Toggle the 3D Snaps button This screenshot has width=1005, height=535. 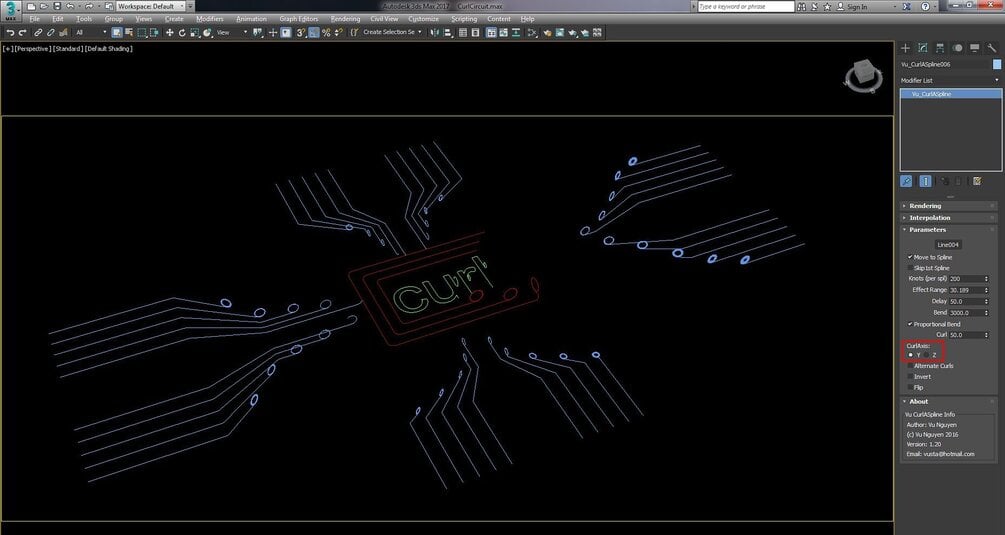pos(301,33)
